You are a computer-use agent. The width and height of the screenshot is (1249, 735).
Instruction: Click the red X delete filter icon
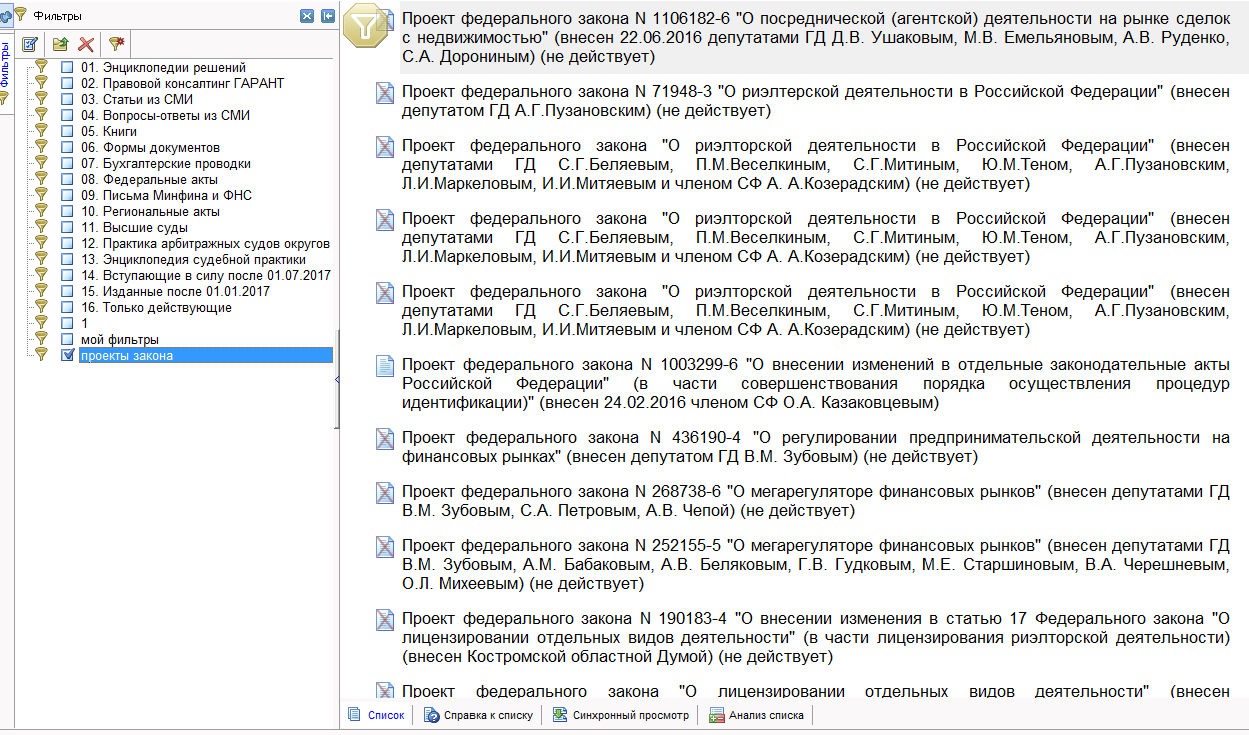[x=87, y=44]
